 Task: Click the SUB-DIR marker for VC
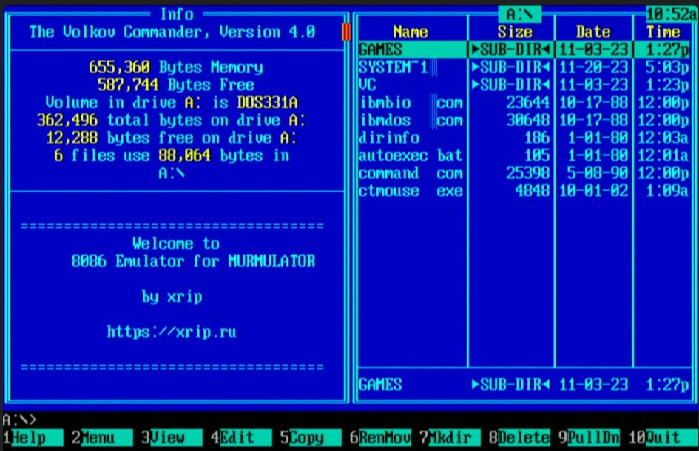click(511, 85)
